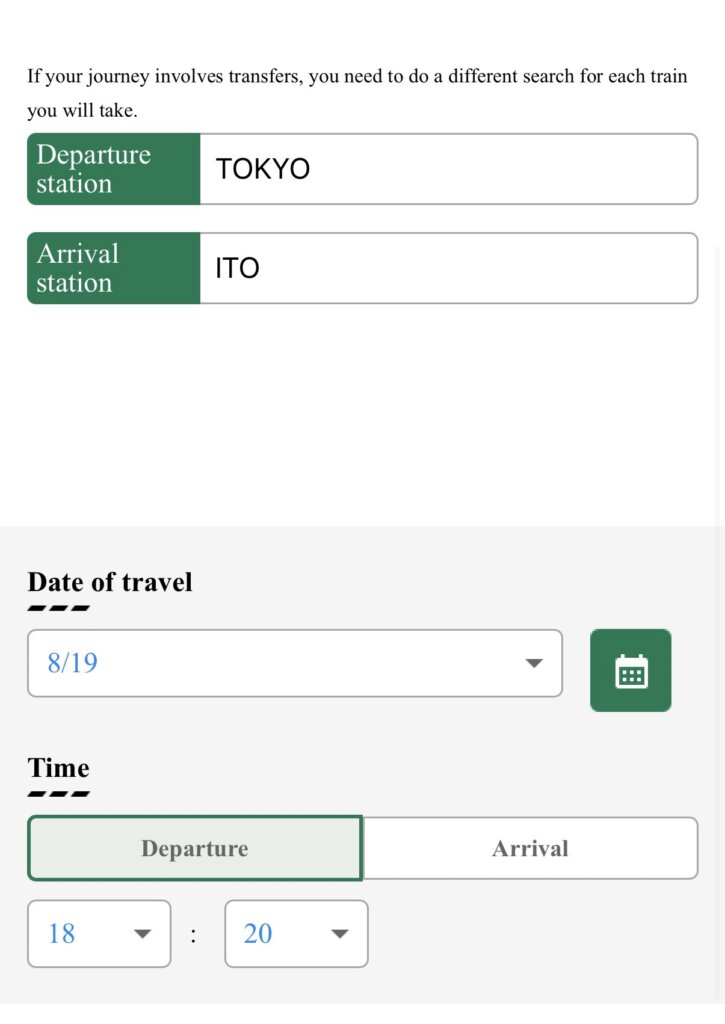Open the minute dropdown showing 20
The image size is (725, 1024).
(297, 934)
